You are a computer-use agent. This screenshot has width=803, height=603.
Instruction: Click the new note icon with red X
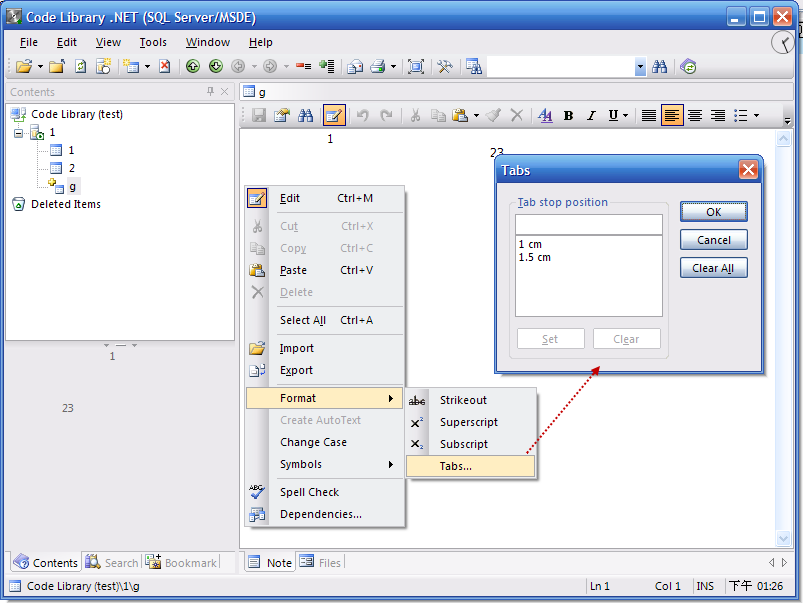(164, 67)
